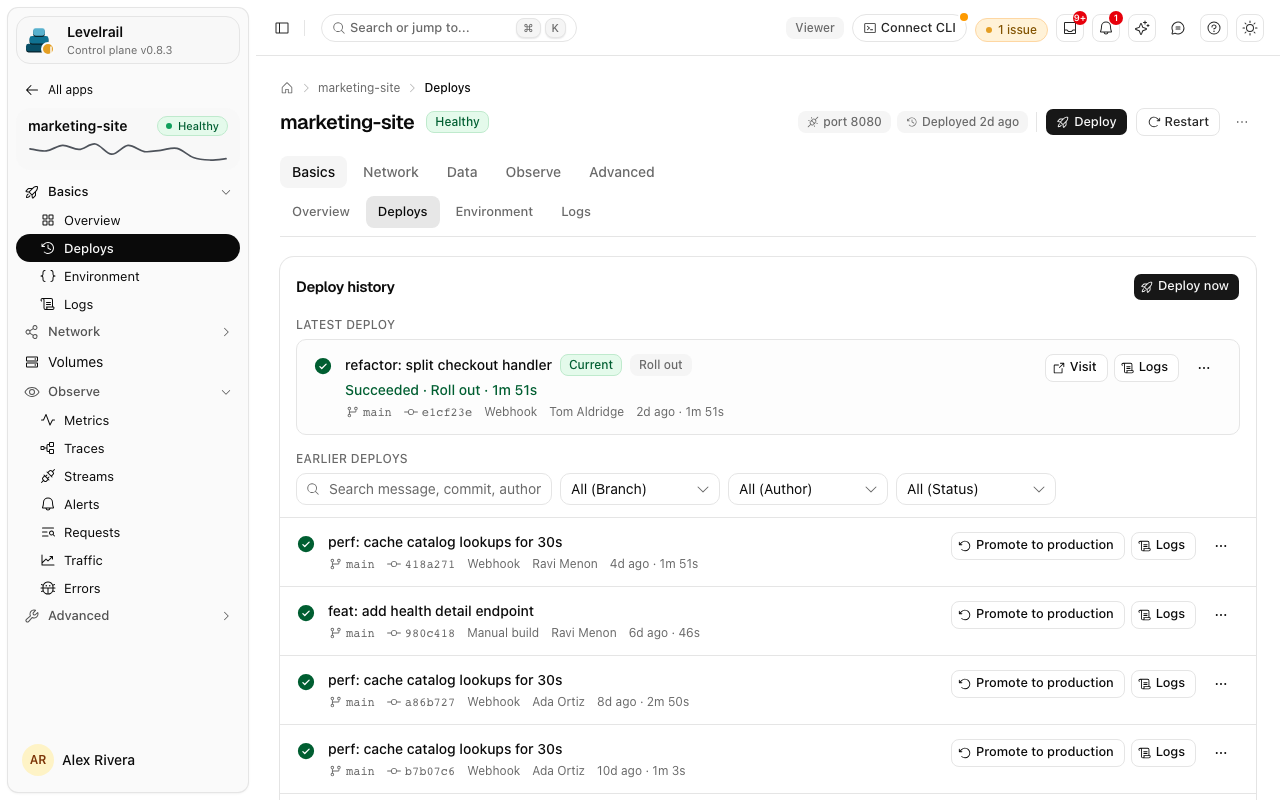
Task: Open more options for commit 418a271 deploy
Action: (x=1221, y=546)
